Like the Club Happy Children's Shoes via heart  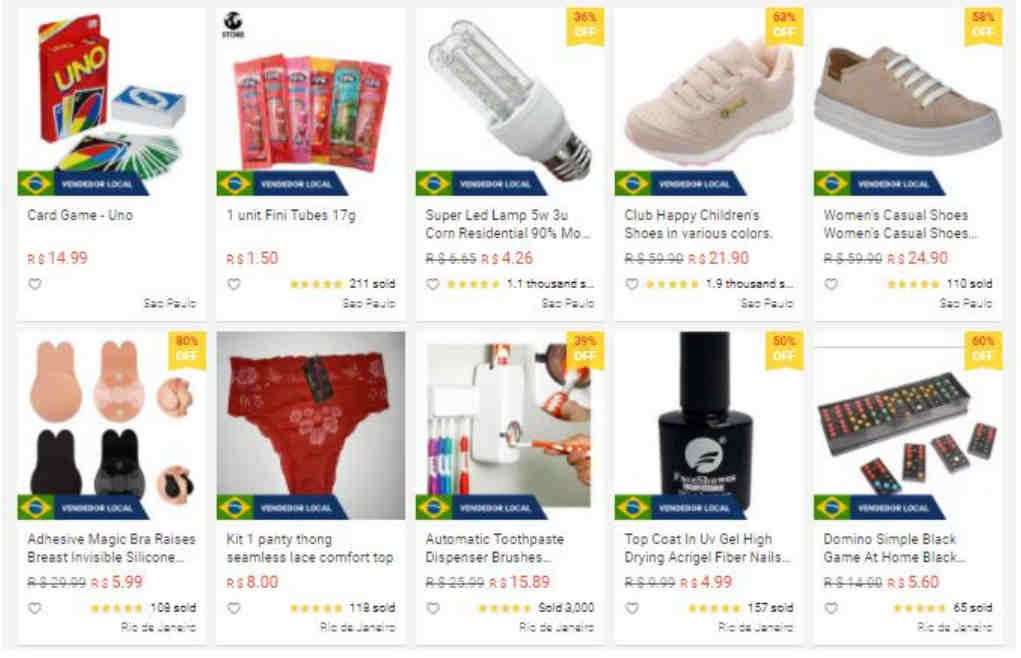tap(632, 284)
